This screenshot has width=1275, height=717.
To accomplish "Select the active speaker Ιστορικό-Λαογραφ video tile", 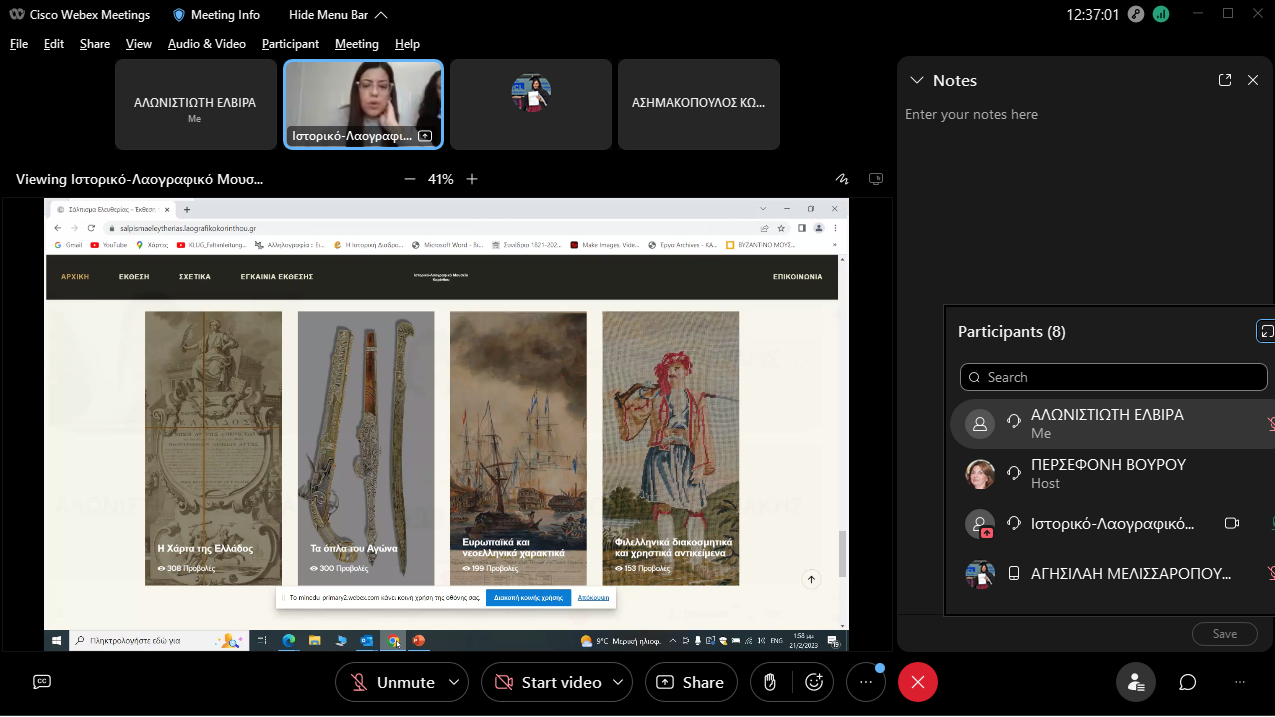I will 364,104.
